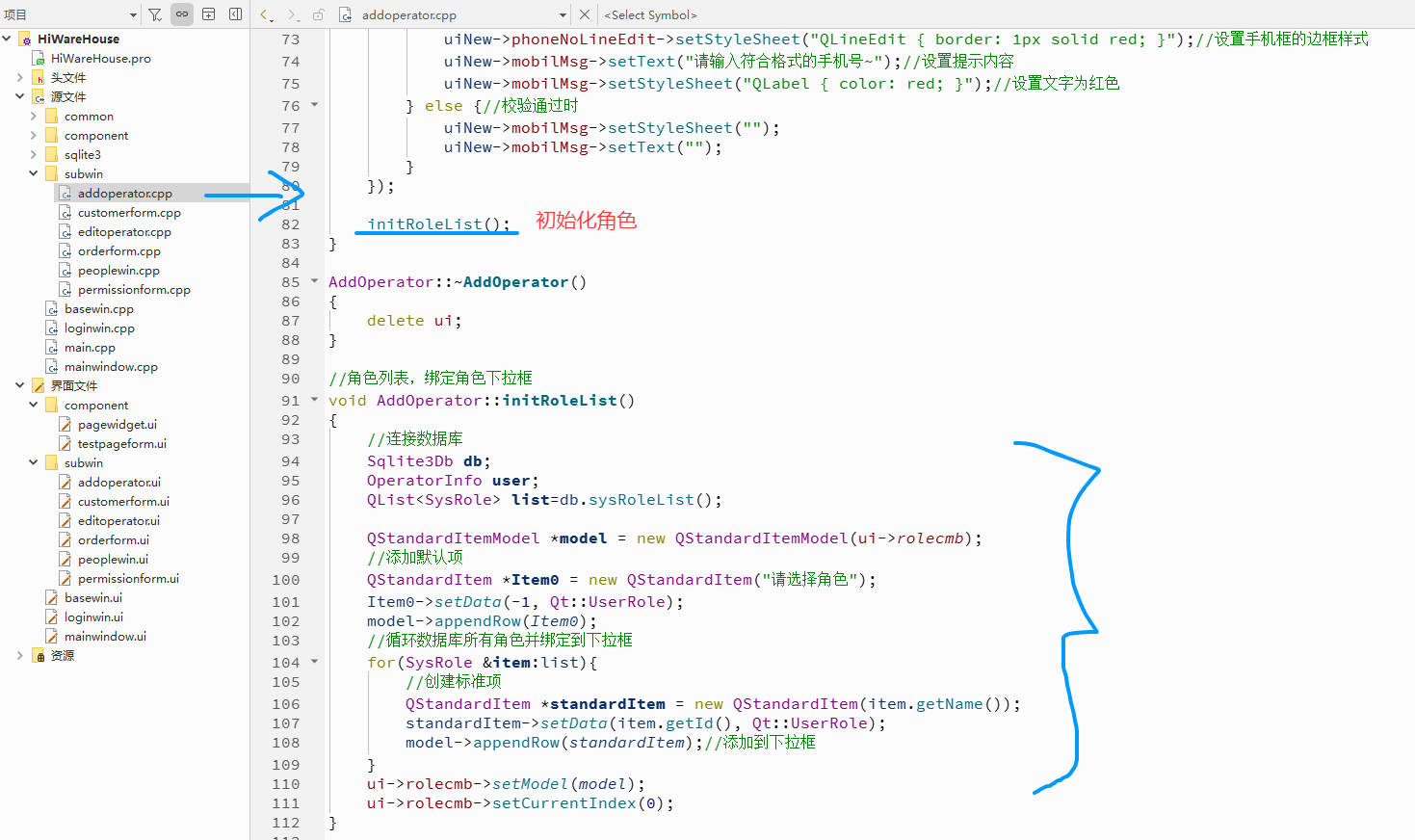This screenshot has height=840, width=1415.
Task: Click the HiWareHouse project icon
Action: 25,39
